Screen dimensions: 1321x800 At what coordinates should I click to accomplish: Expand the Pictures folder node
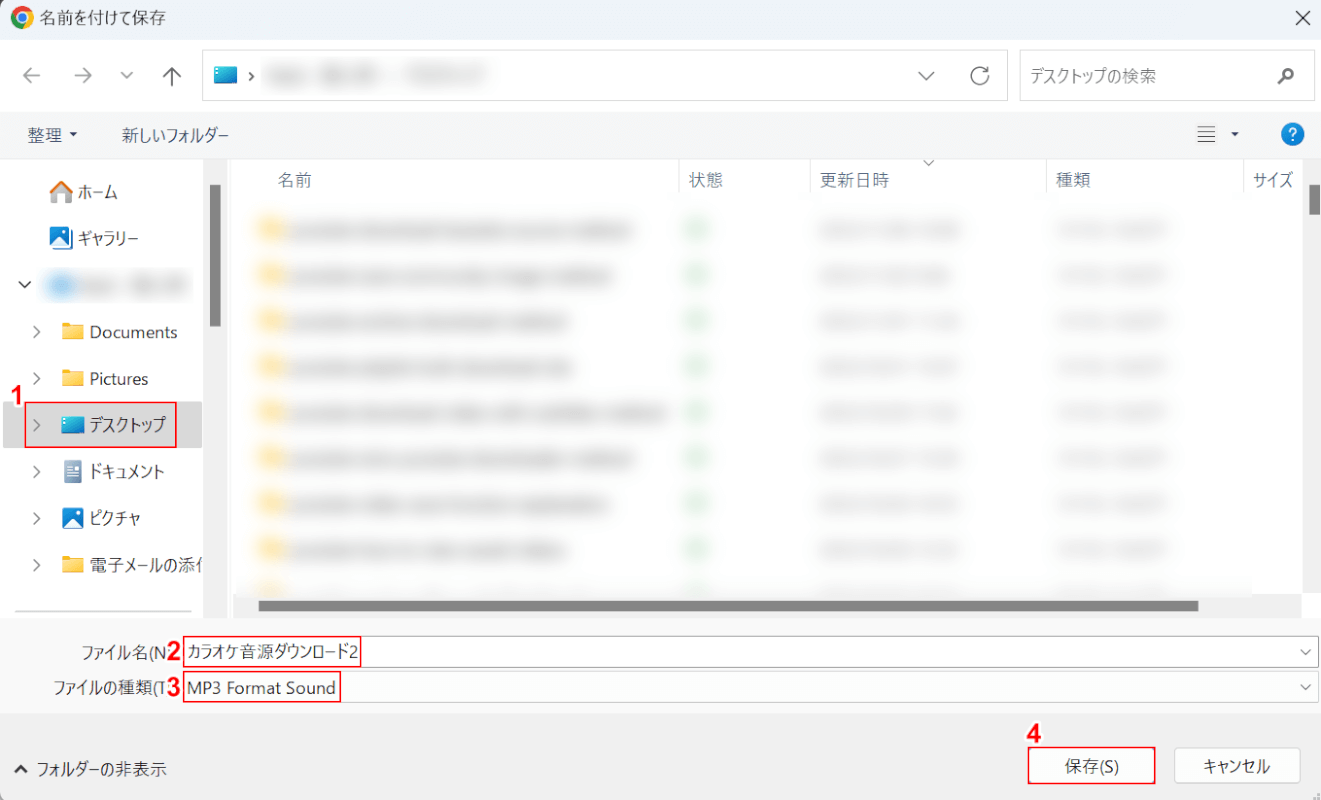click(37, 379)
